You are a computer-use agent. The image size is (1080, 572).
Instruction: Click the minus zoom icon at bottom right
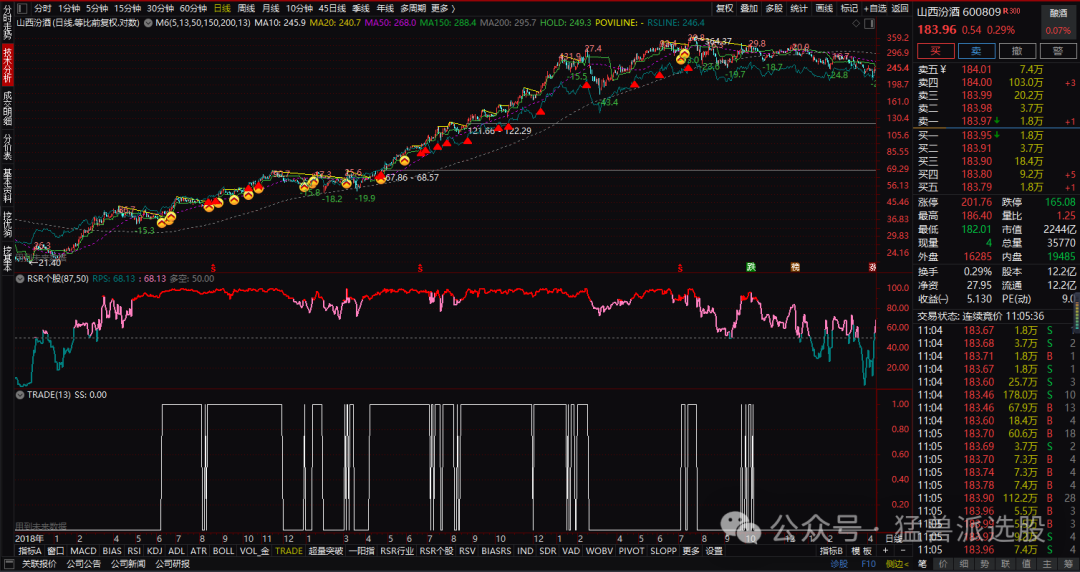pos(902,551)
